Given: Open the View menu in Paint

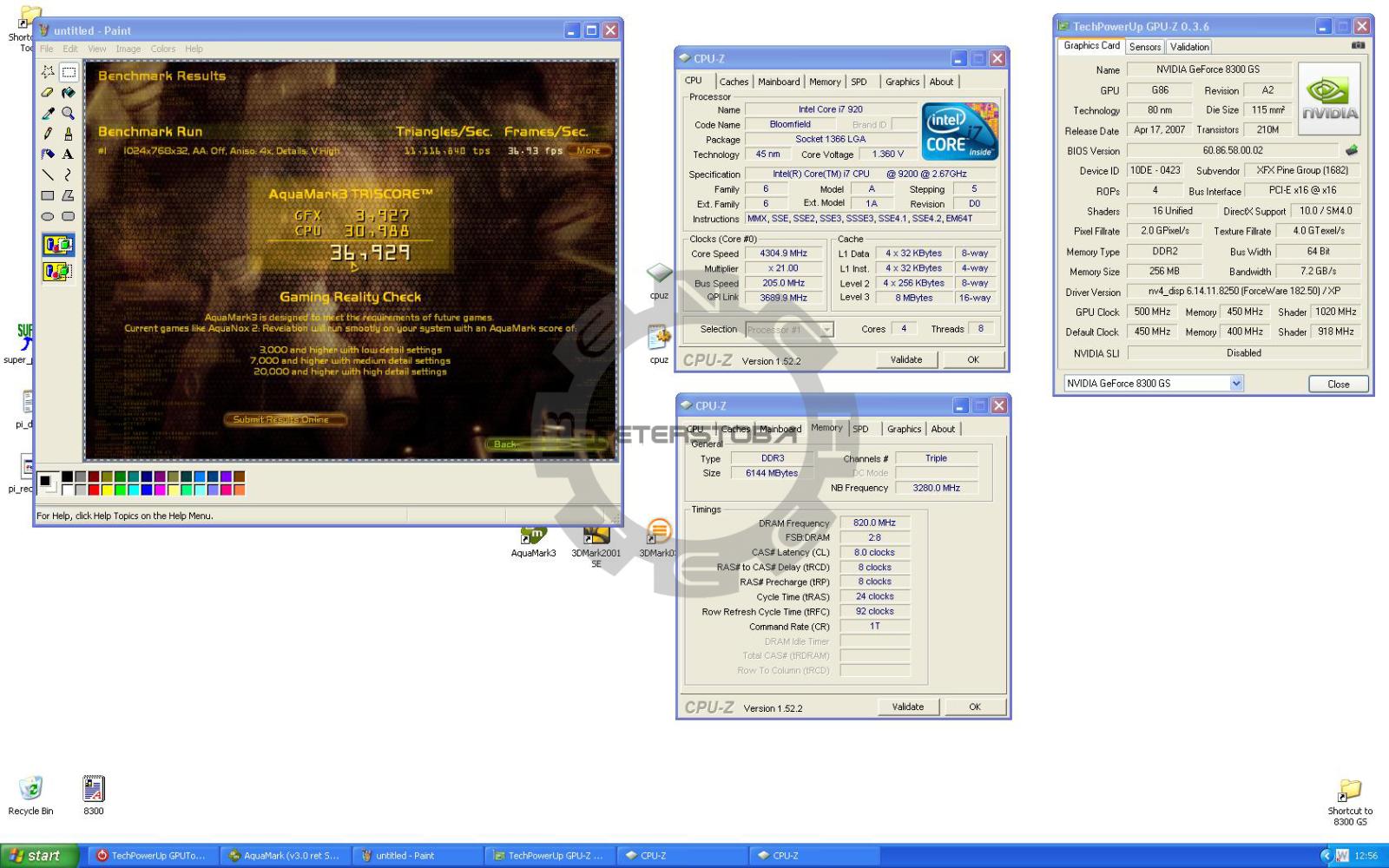Looking at the screenshot, I should point(97,49).
